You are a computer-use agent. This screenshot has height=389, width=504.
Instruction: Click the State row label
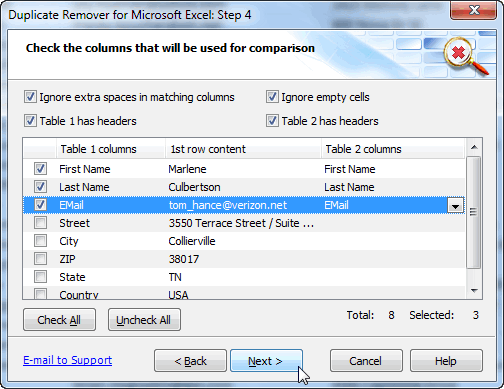(72, 277)
